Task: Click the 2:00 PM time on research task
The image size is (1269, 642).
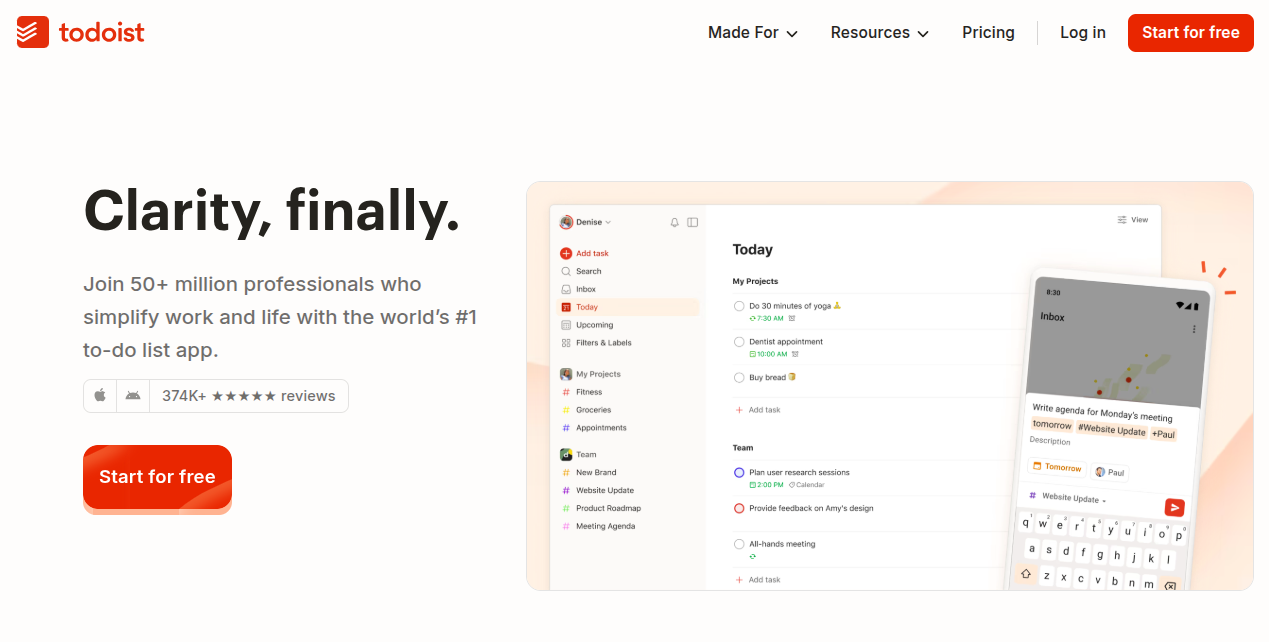Action: point(766,484)
